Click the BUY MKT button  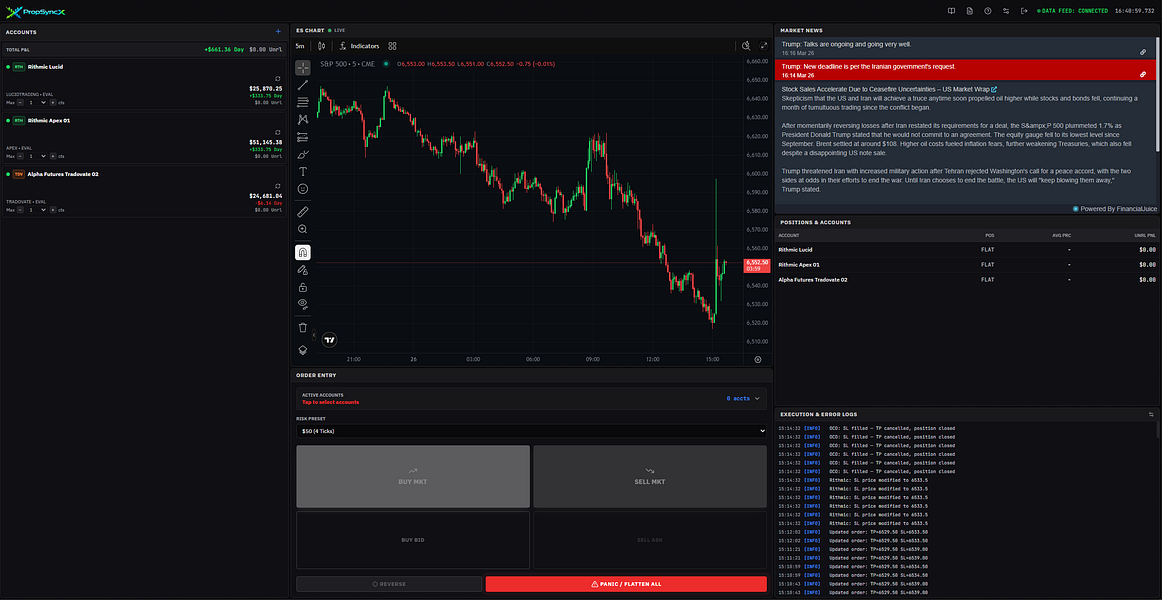(413, 476)
